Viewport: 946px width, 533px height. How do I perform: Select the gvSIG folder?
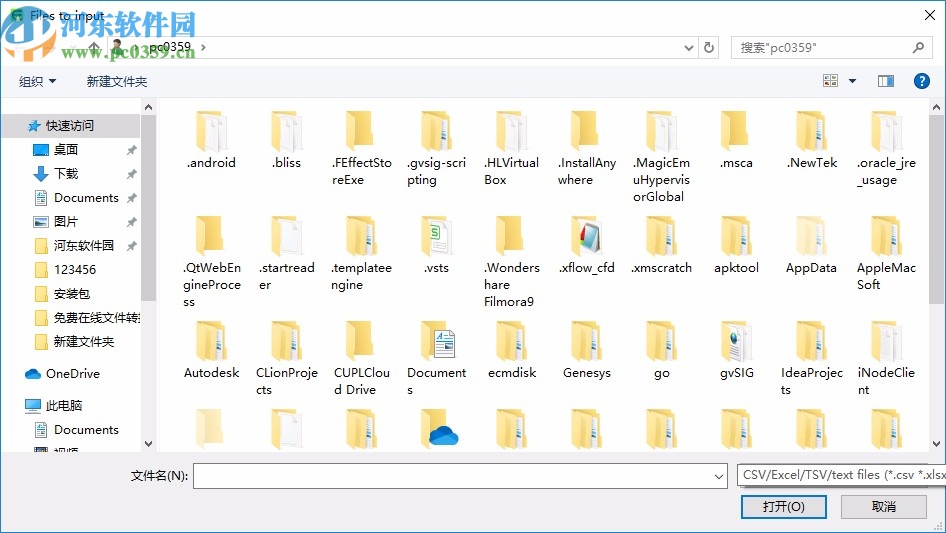736,350
